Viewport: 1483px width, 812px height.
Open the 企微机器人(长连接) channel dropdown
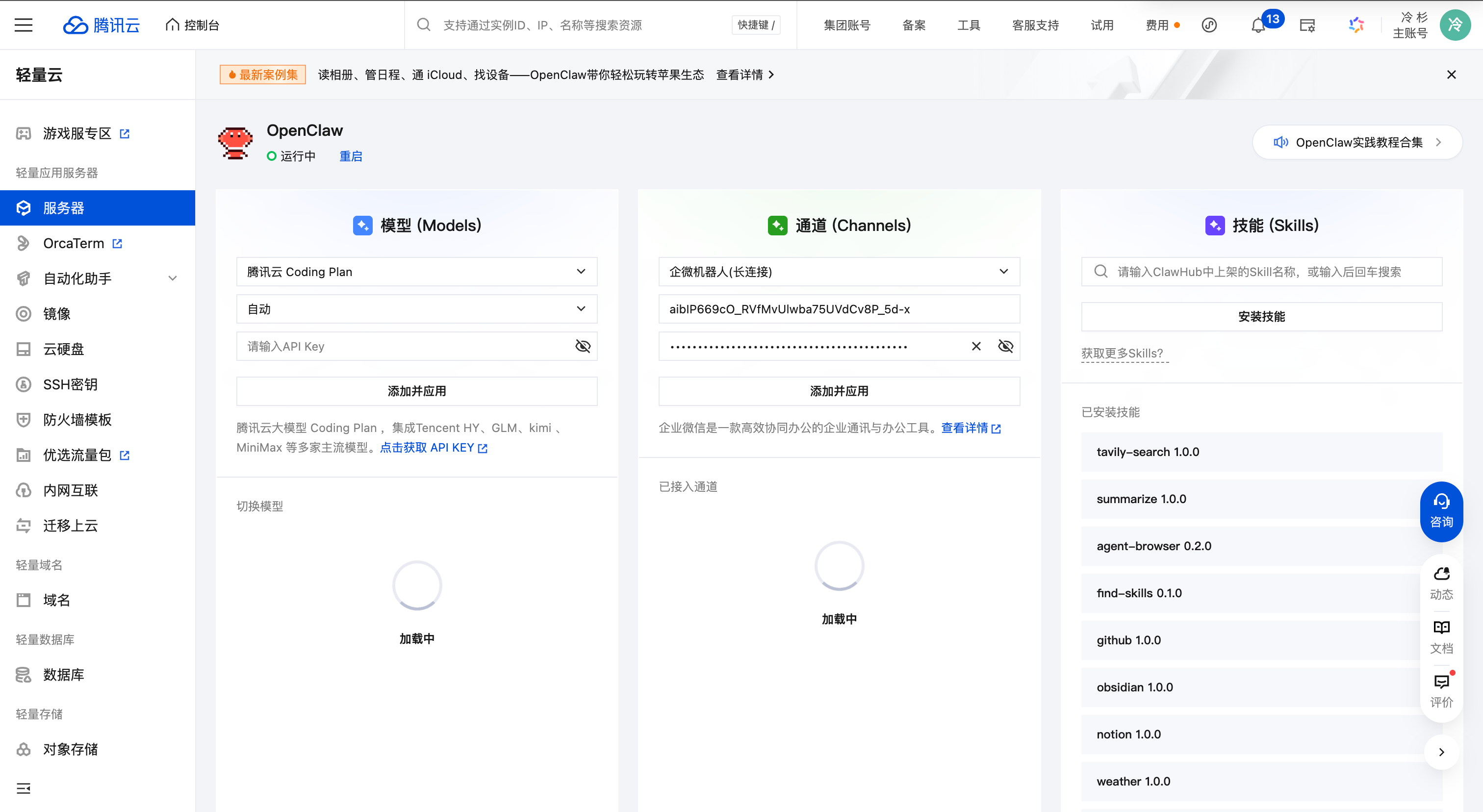[839, 272]
